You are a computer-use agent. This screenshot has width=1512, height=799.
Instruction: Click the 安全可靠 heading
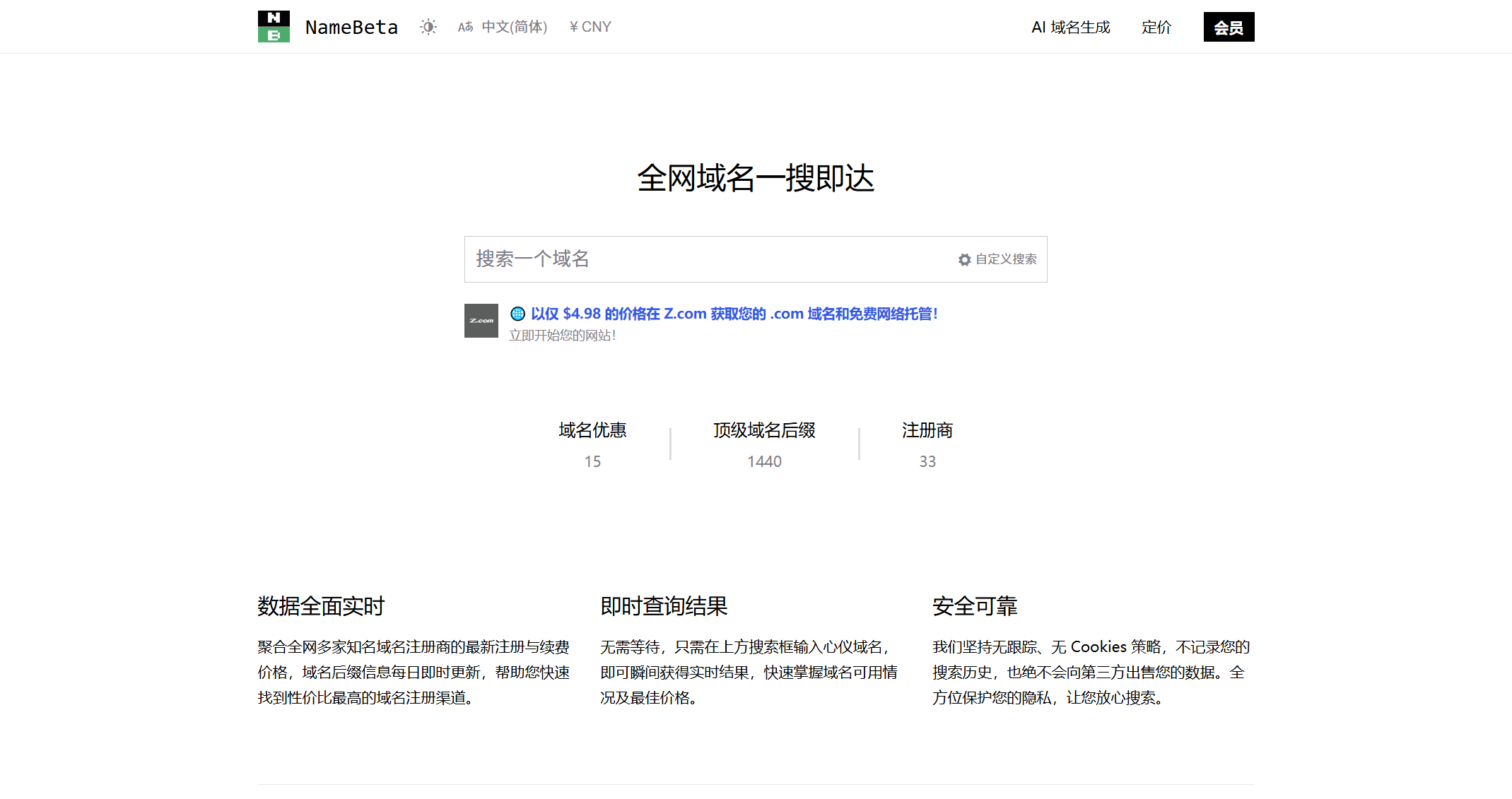click(975, 606)
